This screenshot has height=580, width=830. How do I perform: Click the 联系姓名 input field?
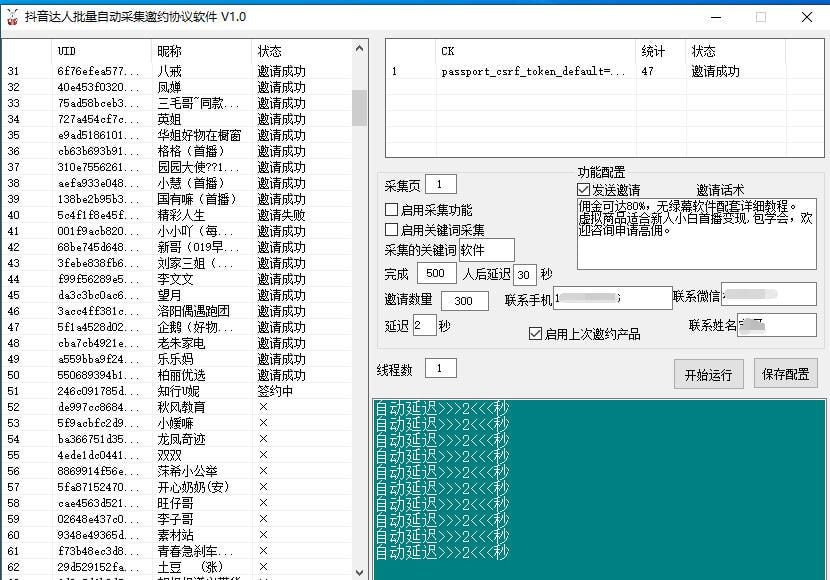(x=777, y=324)
